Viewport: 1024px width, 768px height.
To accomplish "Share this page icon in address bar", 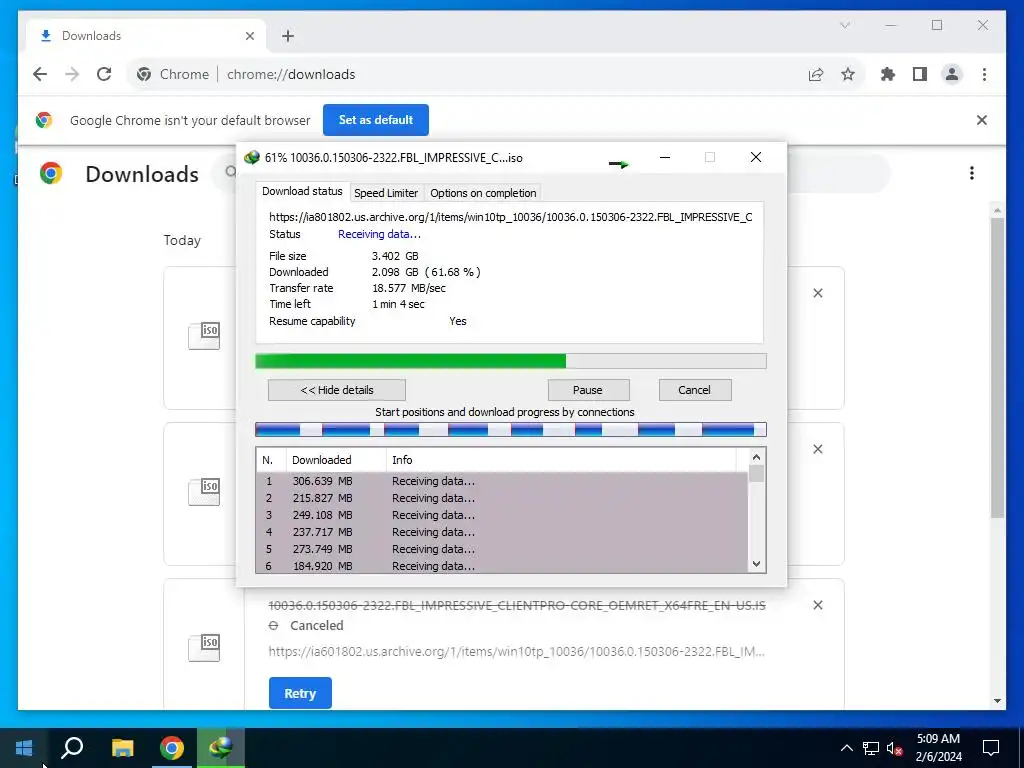I will 816,74.
